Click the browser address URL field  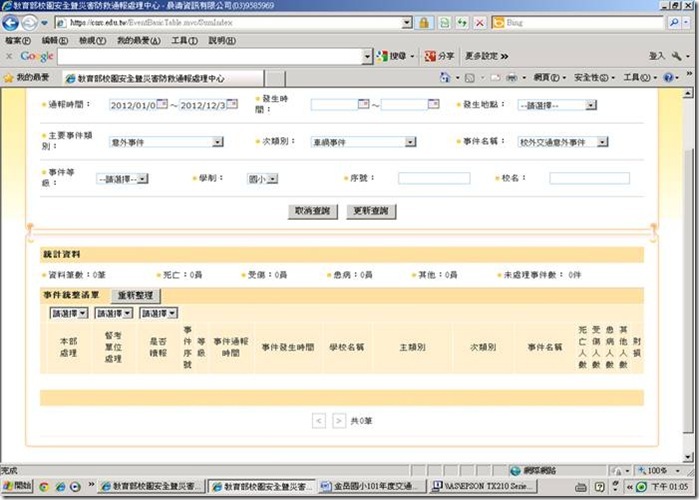tap(229, 22)
